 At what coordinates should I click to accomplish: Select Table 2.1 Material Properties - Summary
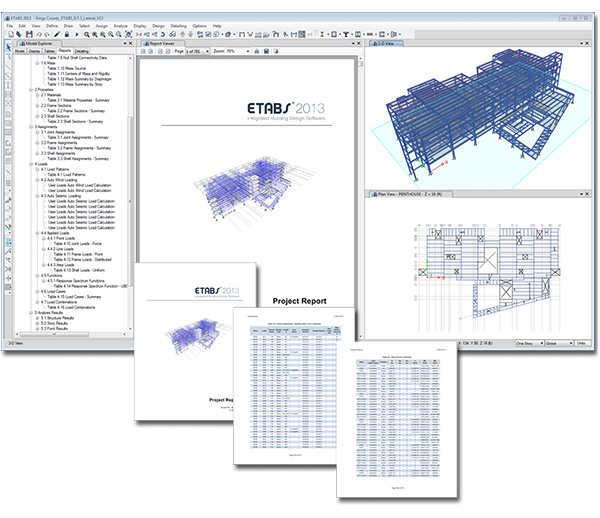pyautogui.click(x=78, y=100)
